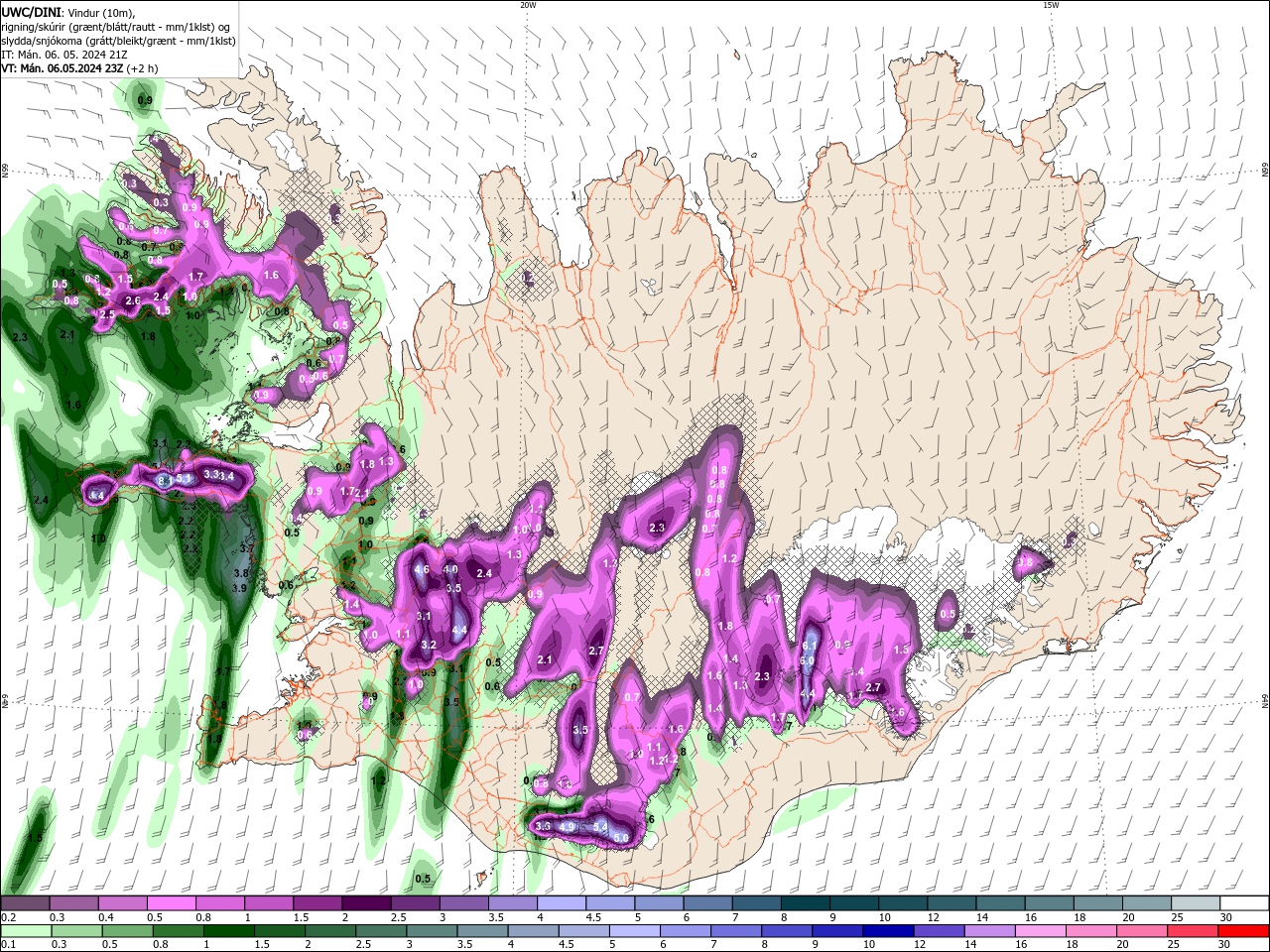This screenshot has height=952, width=1270.
Task: Pick the dark green rain swatch between 1 and 1.5
Action: click(228, 931)
